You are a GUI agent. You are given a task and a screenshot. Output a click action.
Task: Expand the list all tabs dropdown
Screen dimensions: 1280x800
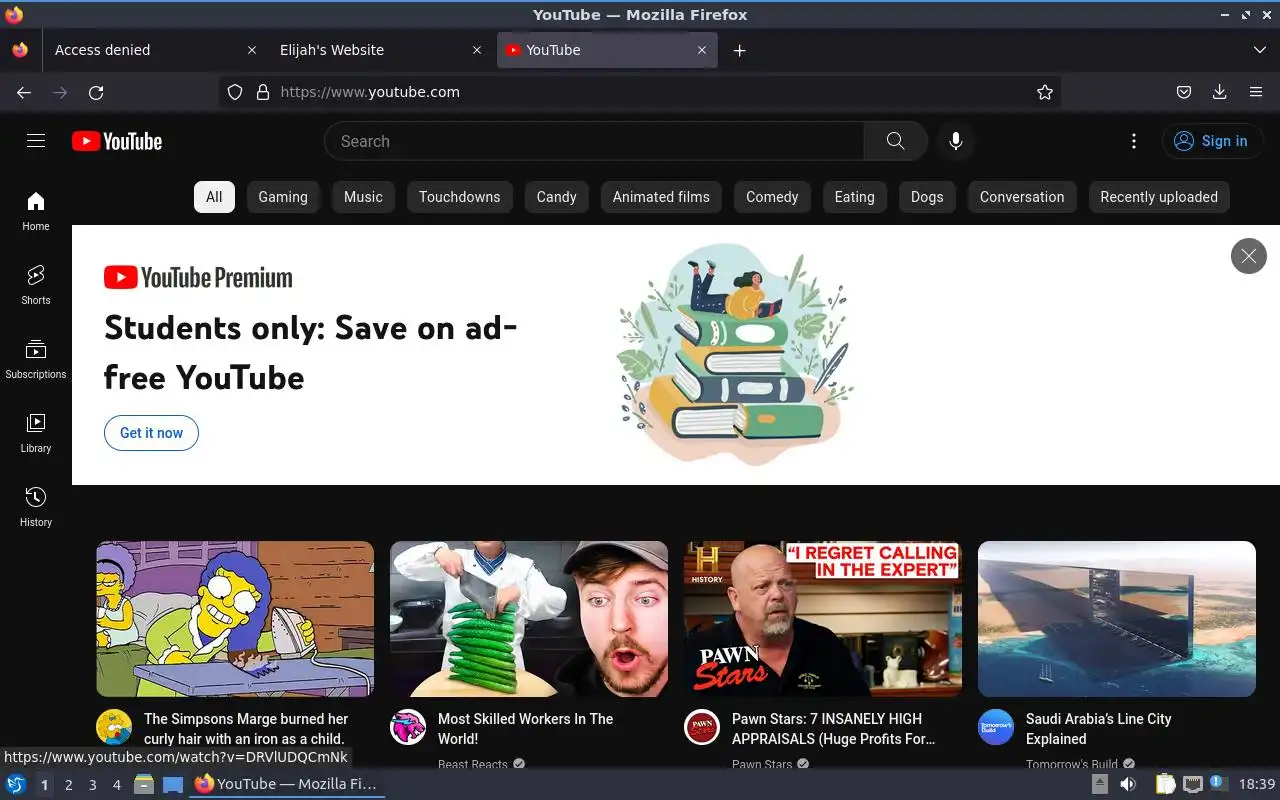(1260, 50)
